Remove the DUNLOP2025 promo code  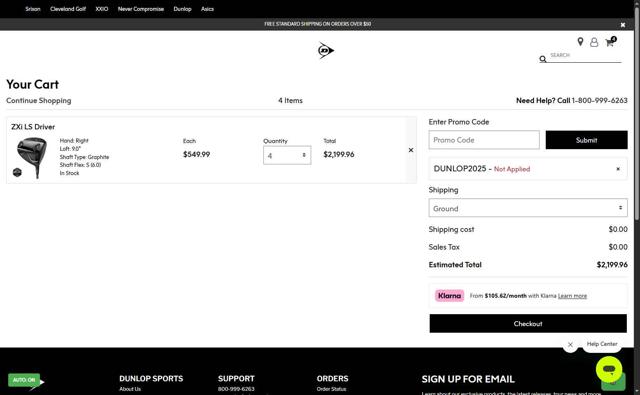(x=618, y=169)
